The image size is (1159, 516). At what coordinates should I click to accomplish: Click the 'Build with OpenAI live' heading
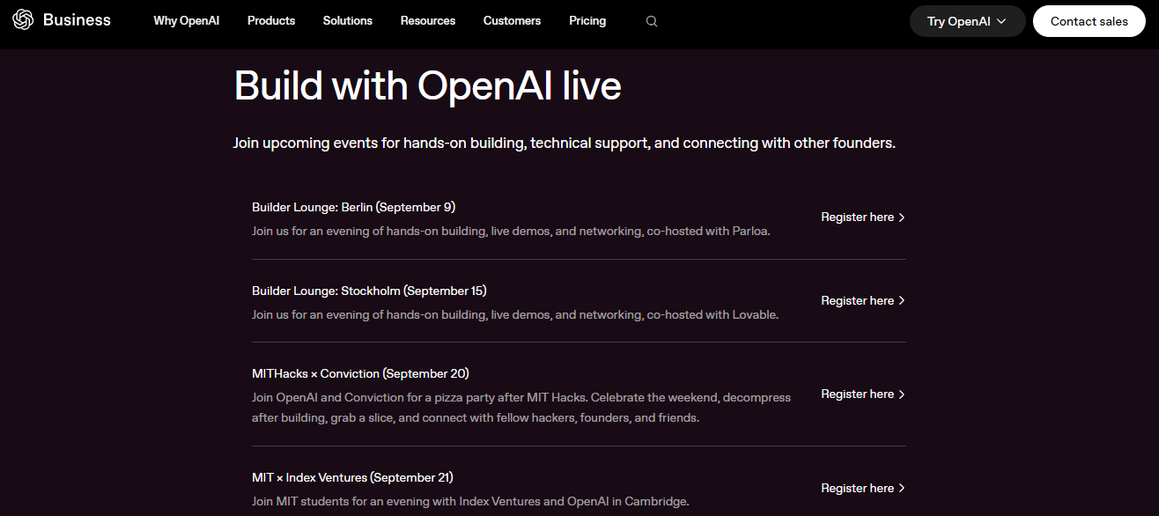[x=427, y=86]
